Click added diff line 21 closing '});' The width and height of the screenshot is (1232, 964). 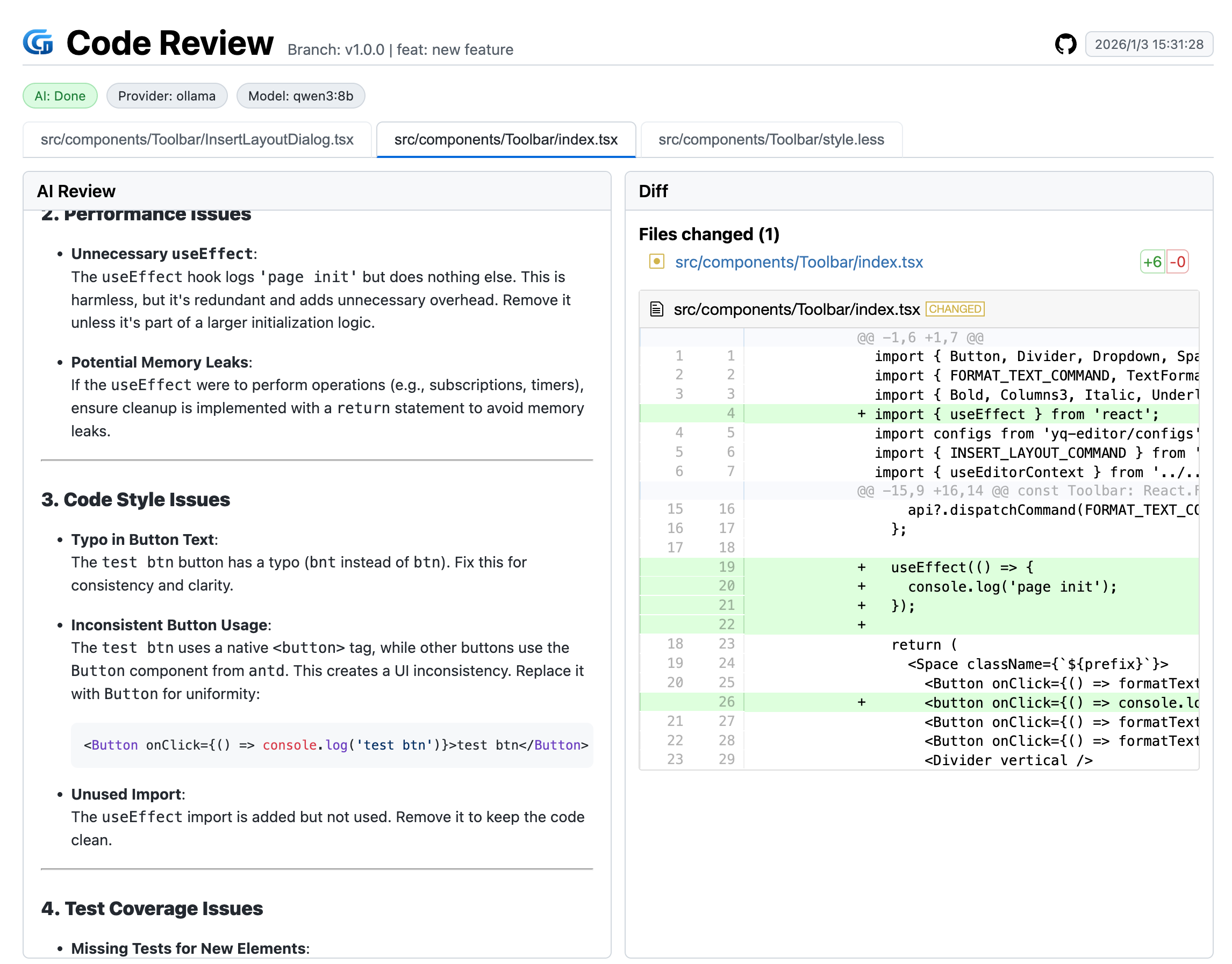pos(919,606)
